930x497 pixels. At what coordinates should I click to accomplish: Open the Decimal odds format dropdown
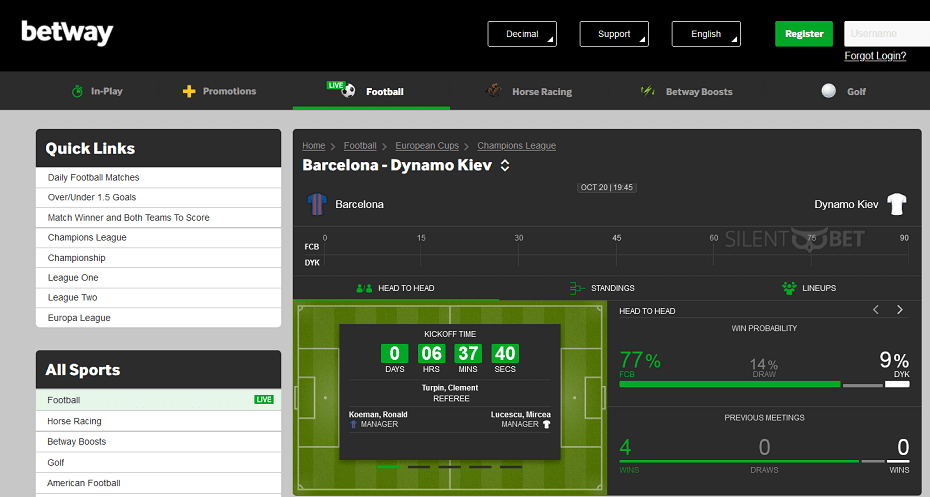522,34
